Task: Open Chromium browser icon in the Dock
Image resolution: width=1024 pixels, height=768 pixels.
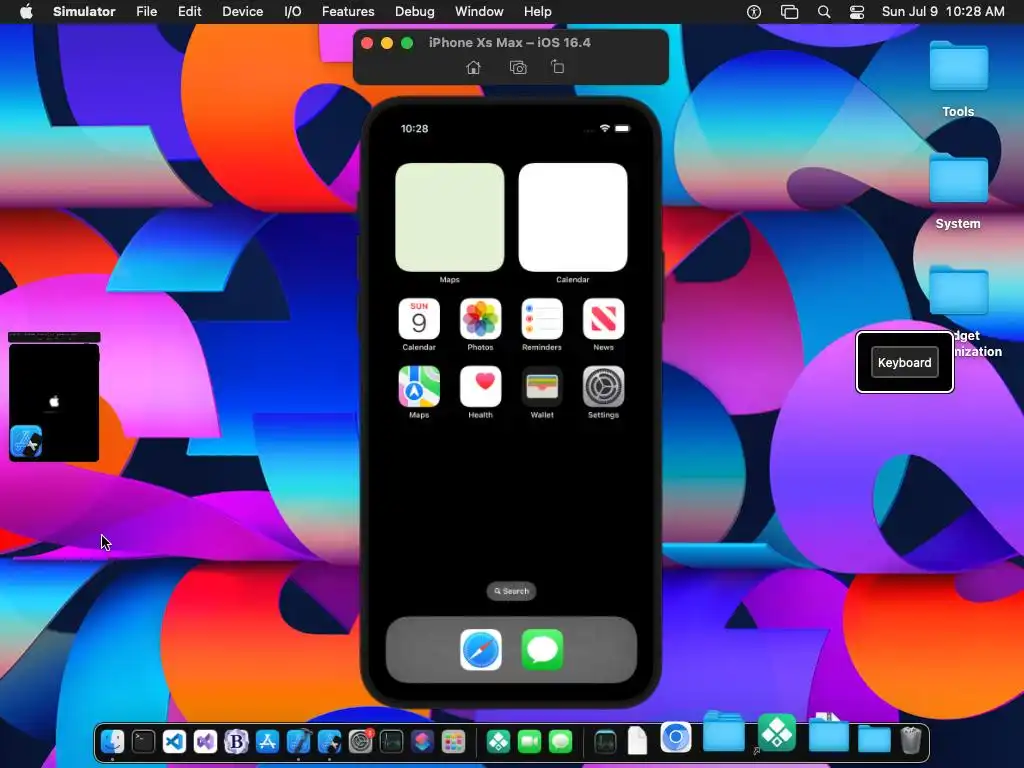Action: click(x=676, y=737)
